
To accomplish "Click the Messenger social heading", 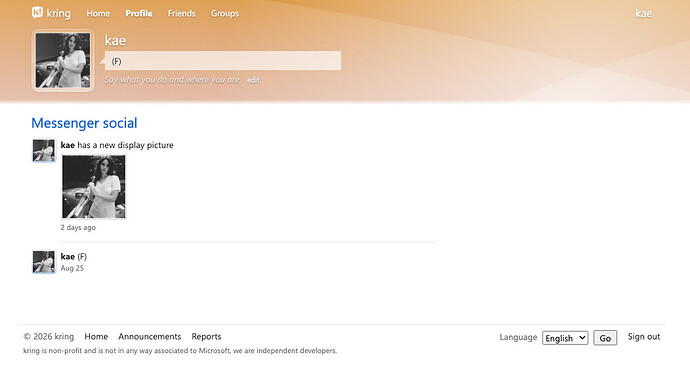I will pos(84,123).
